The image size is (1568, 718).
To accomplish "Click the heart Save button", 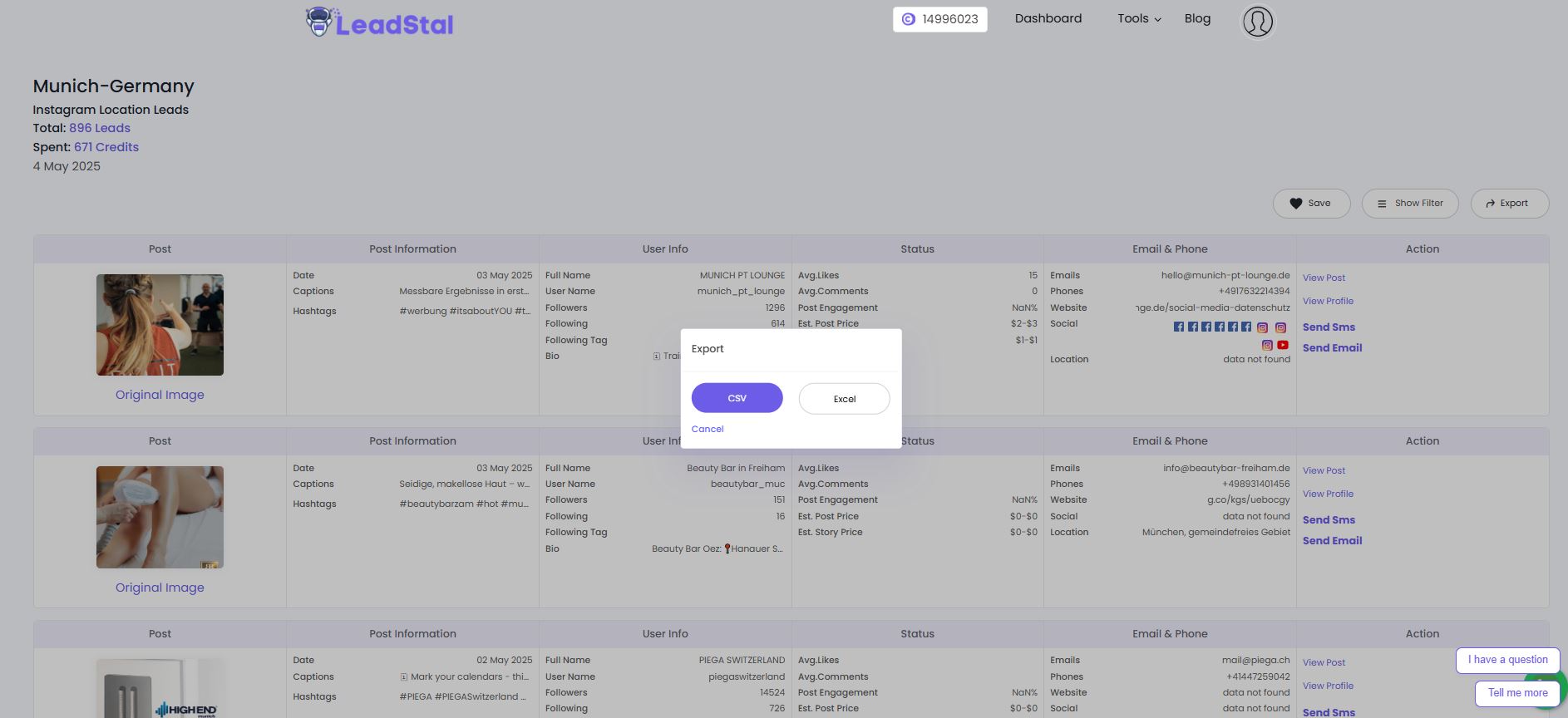I will click(x=1311, y=204).
